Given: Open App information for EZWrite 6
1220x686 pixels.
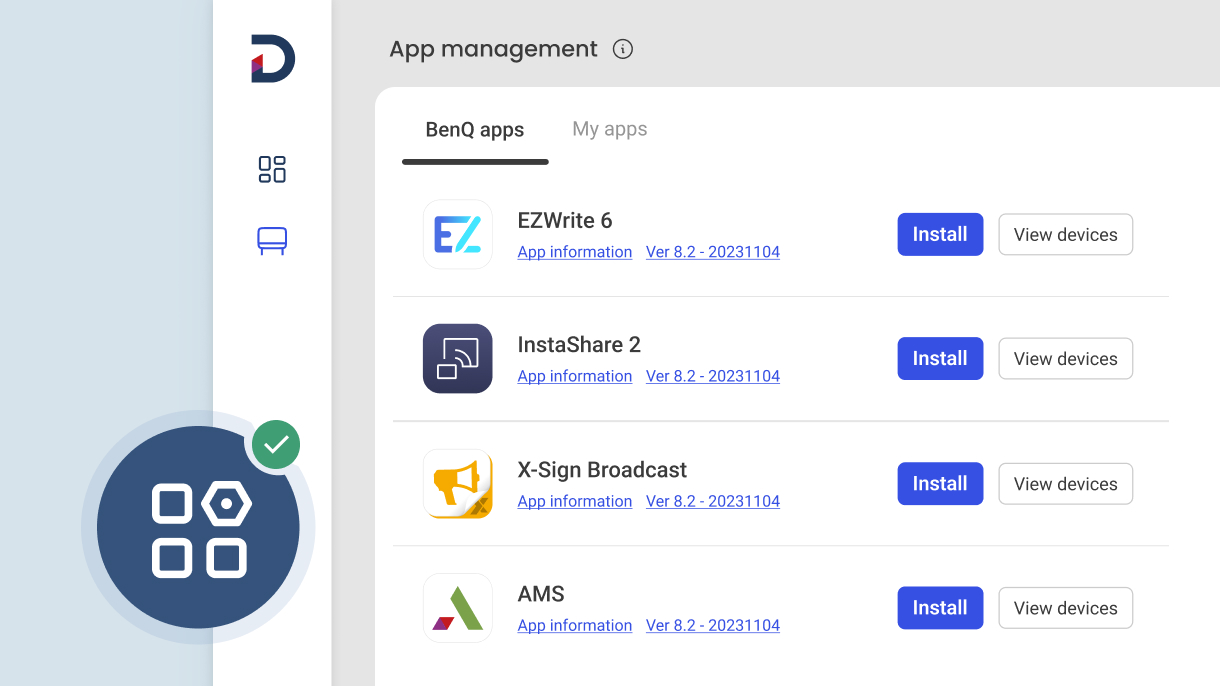Looking at the screenshot, I should 574,252.
